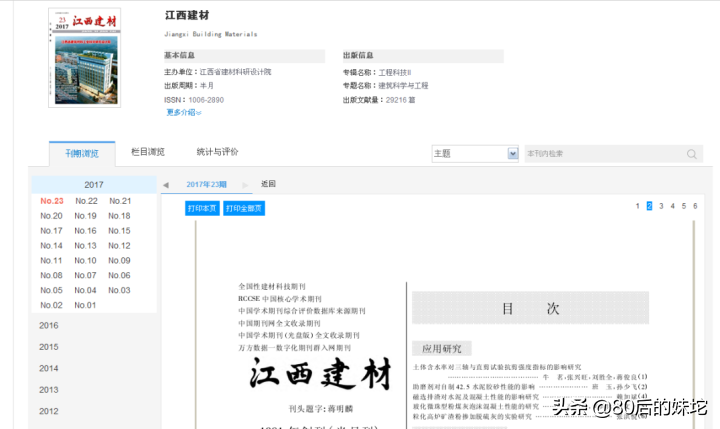Click the search magnifier icon
Viewport: 720px width, 429px height.
(x=692, y=154)
